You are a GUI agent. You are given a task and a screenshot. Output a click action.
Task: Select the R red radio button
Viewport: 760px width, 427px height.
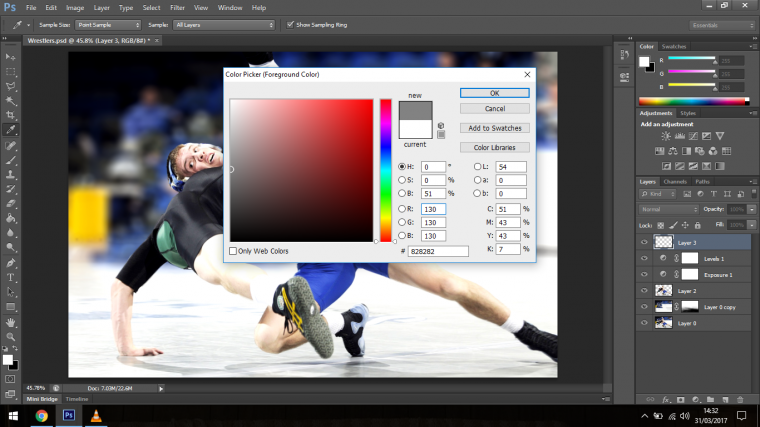(x=402, y=209)
